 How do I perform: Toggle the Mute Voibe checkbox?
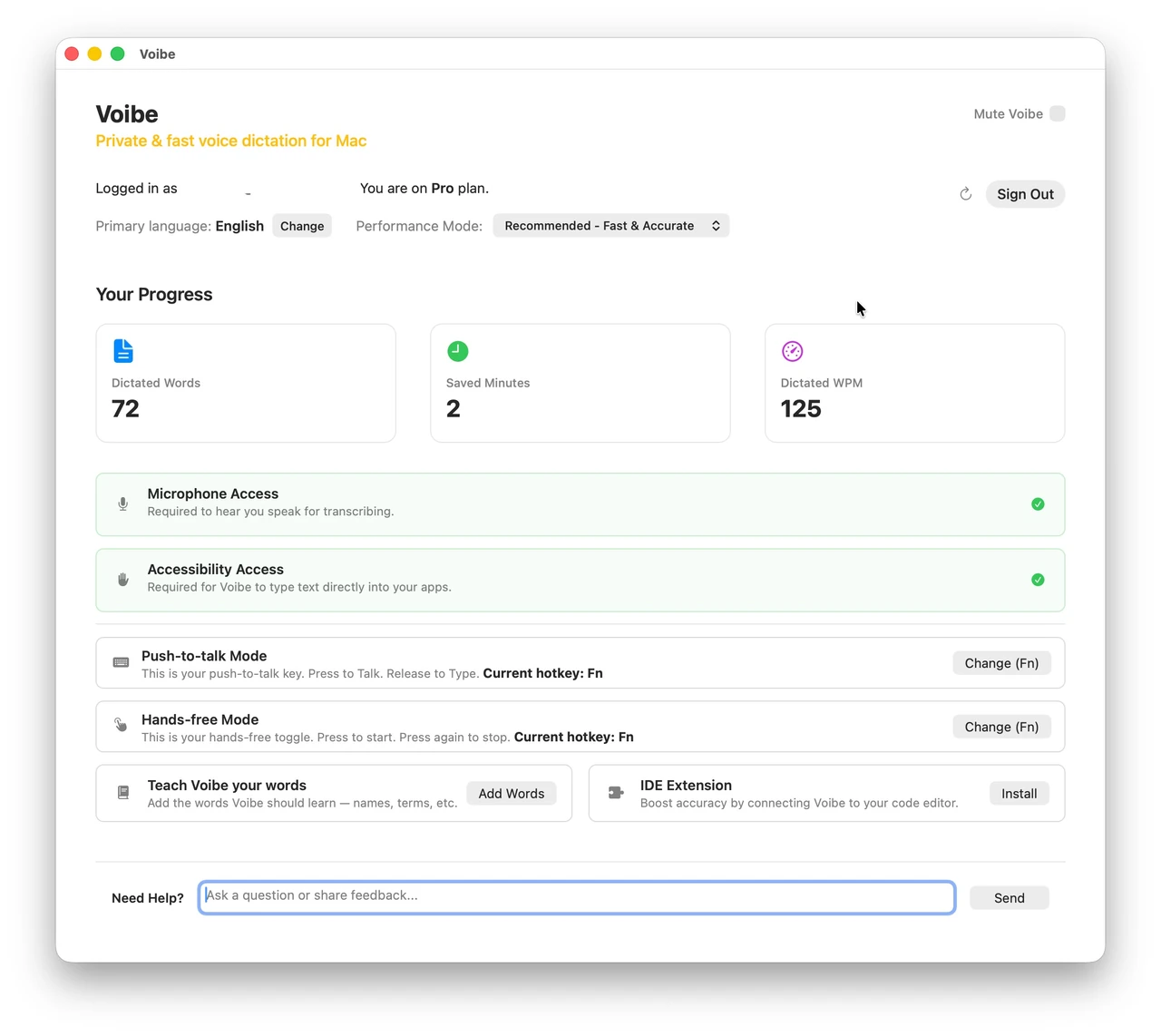click(x=1058, y=113)
